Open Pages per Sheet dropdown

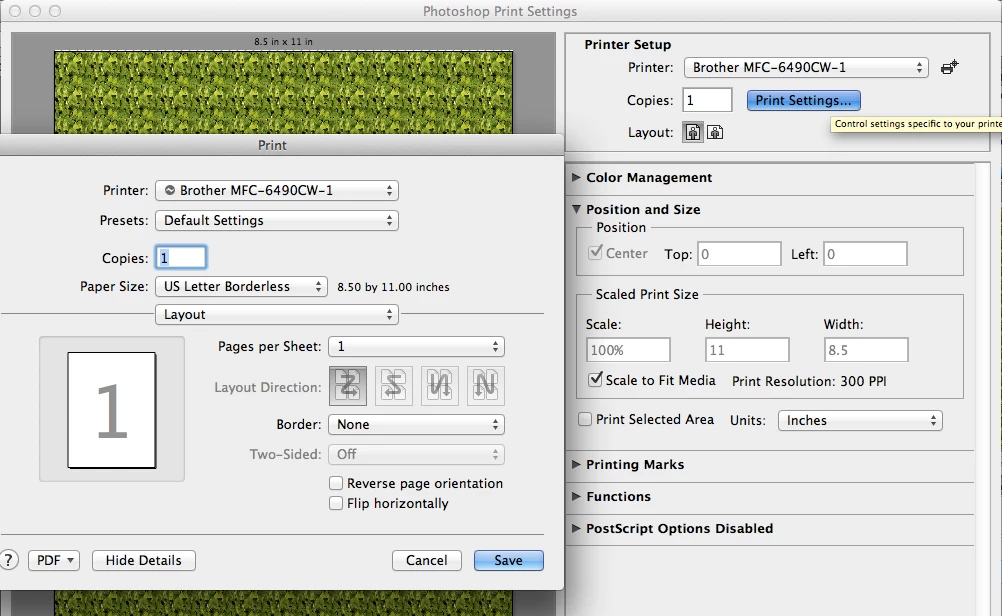click(x=416, y=346)
